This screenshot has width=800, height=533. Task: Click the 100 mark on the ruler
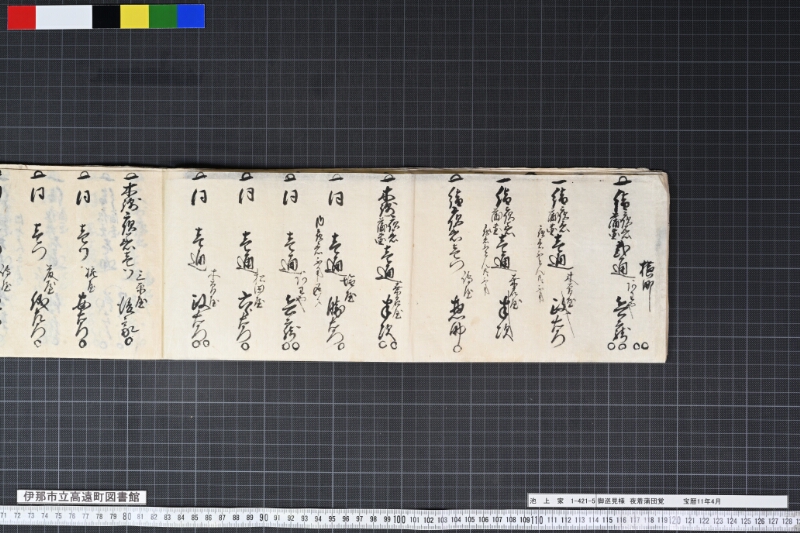[x=399, y=519]
